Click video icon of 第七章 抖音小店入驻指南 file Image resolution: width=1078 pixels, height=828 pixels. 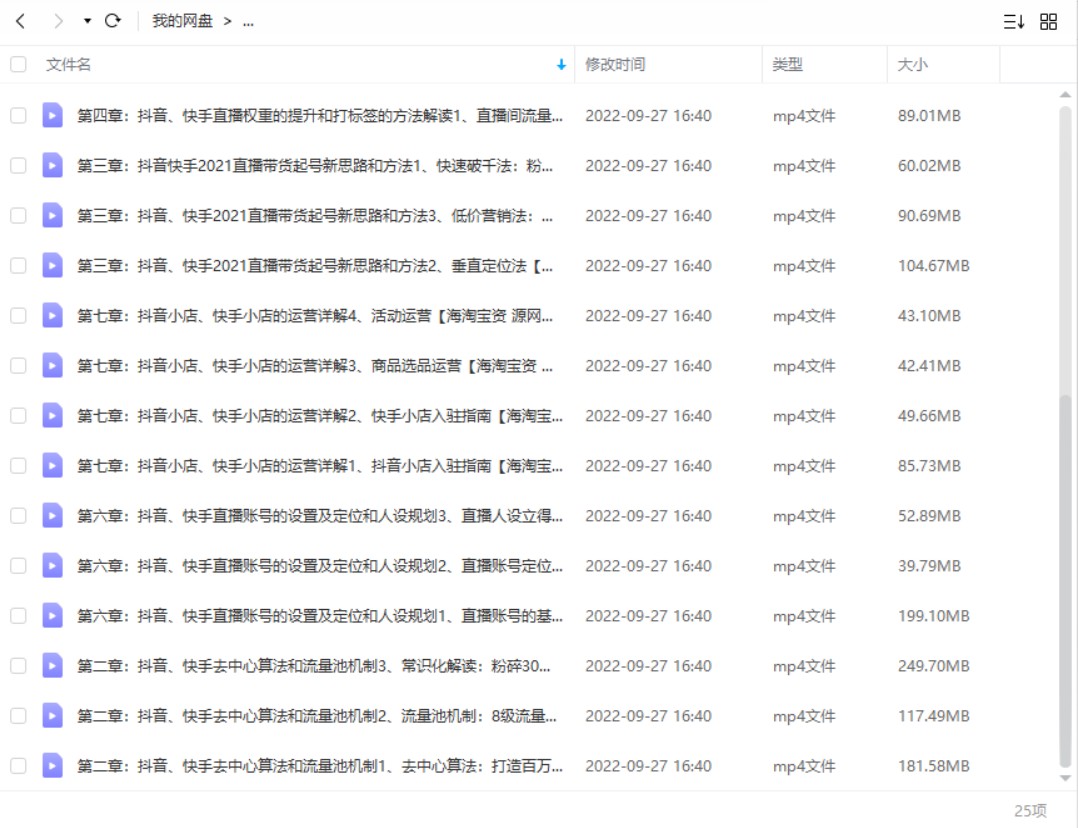(x=52, y=466)
